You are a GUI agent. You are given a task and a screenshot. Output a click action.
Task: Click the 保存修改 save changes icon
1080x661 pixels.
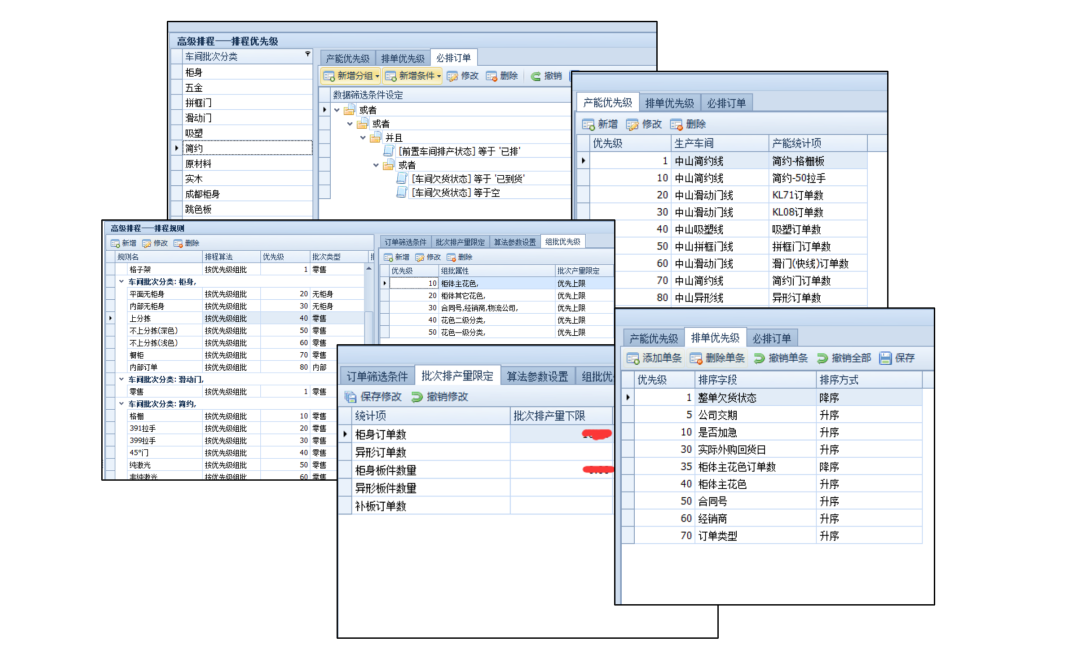350,397
